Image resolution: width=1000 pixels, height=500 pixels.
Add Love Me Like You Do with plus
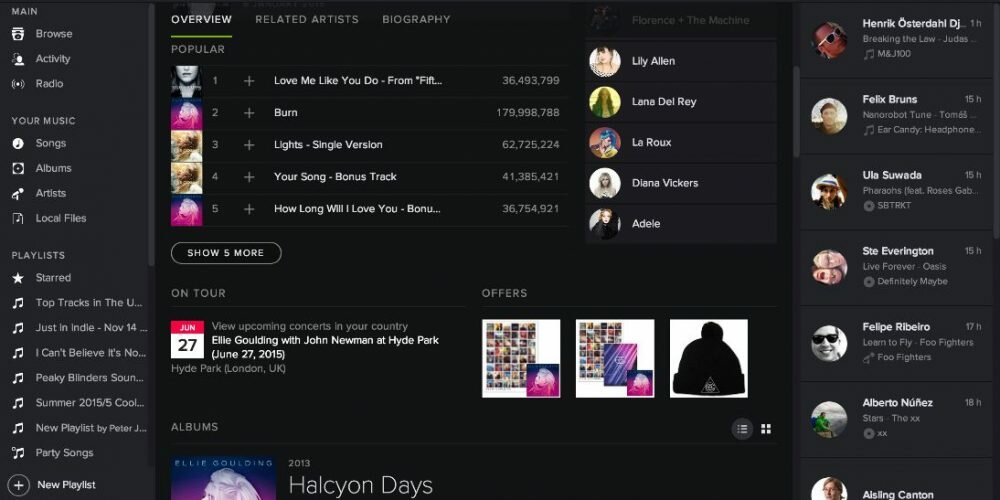[x=249, y=81]
